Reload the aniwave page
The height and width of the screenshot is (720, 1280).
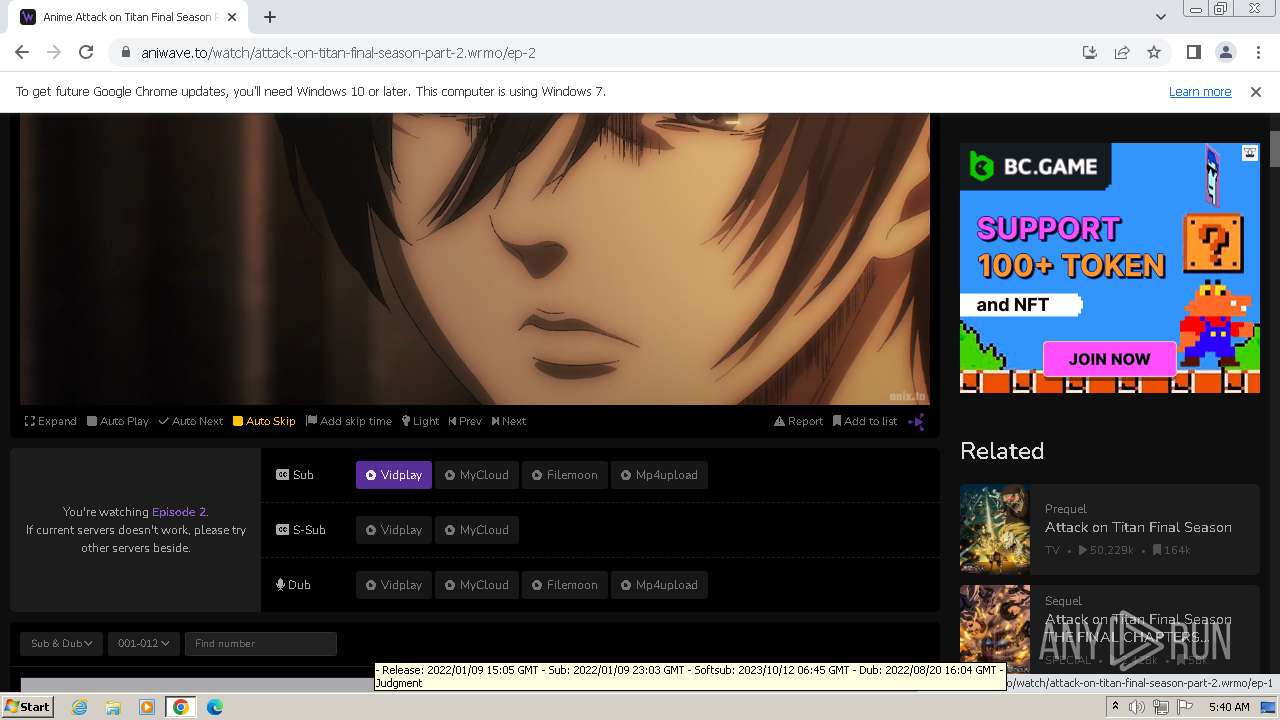click(x=86, y=53)
